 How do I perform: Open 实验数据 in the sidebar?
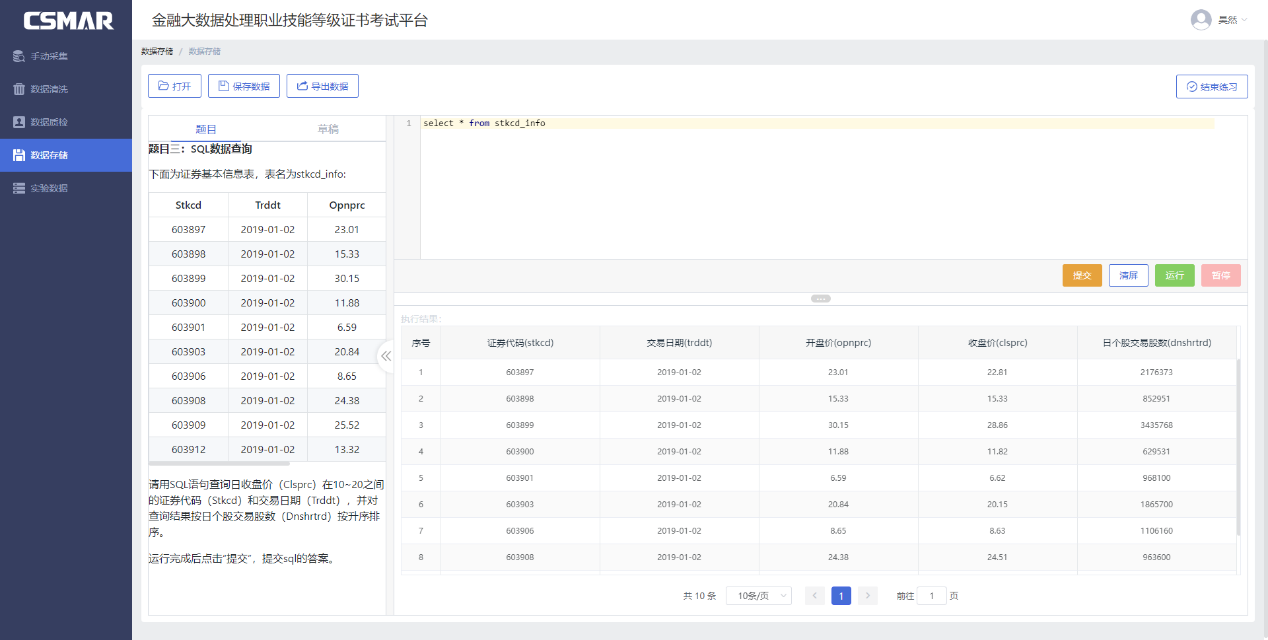(48, 188)
